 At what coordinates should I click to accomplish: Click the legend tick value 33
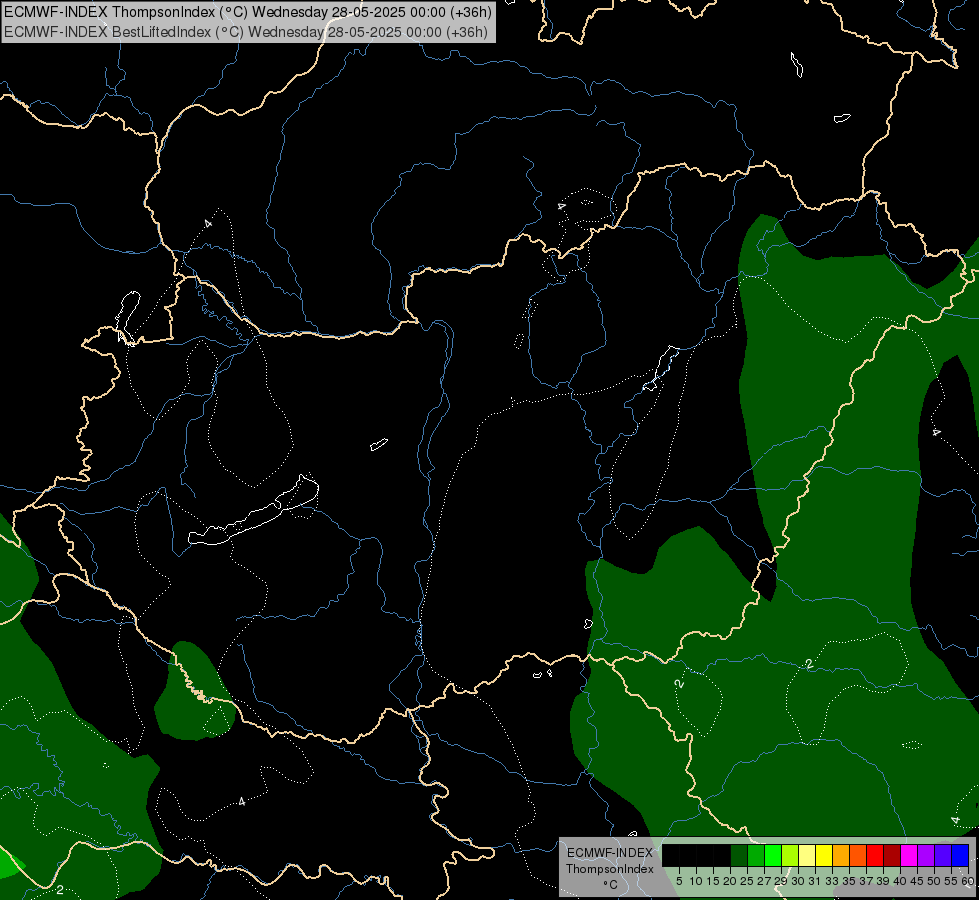pos(832,881)
